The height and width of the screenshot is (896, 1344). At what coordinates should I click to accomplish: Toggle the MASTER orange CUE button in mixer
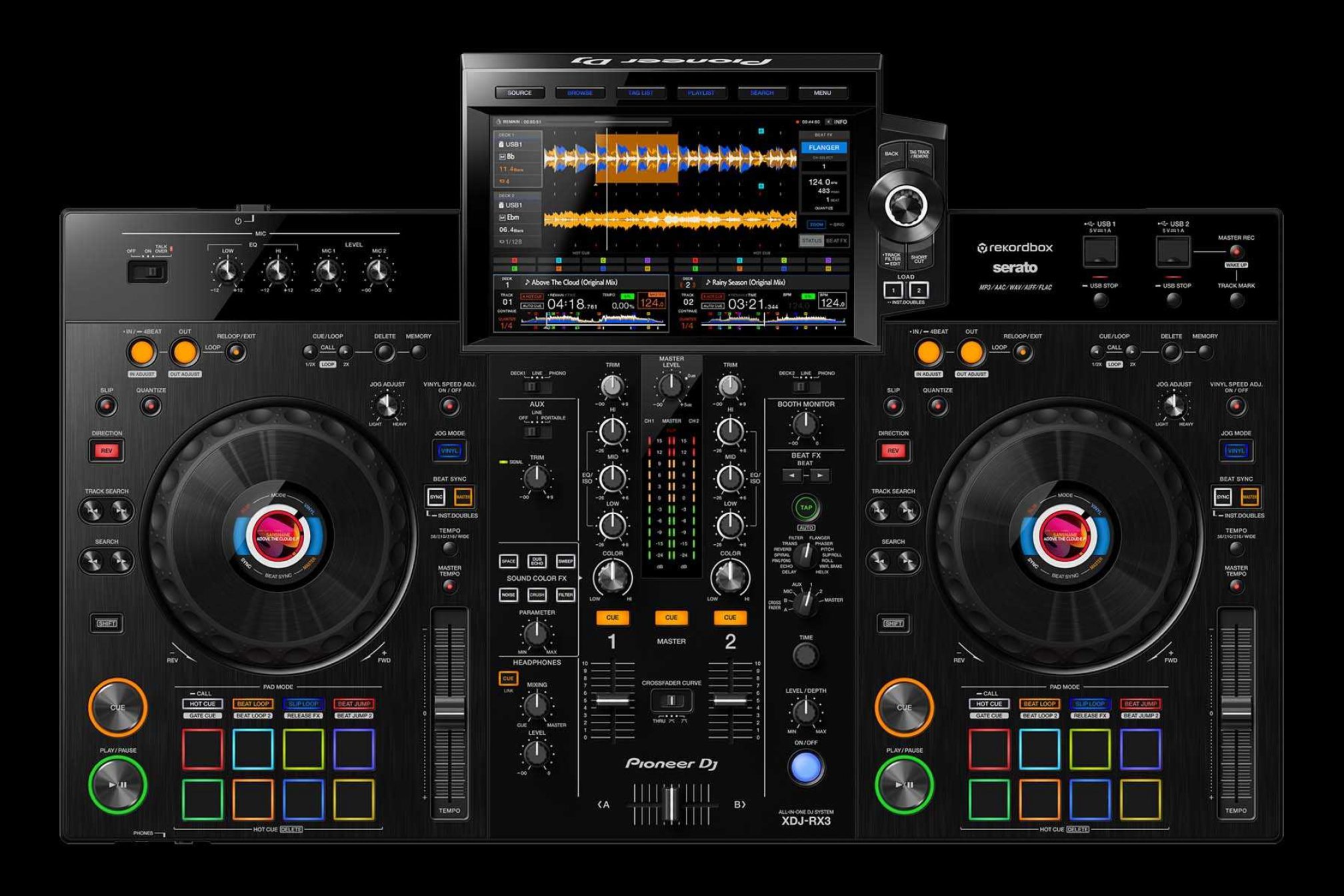click(x=671, y=617)
